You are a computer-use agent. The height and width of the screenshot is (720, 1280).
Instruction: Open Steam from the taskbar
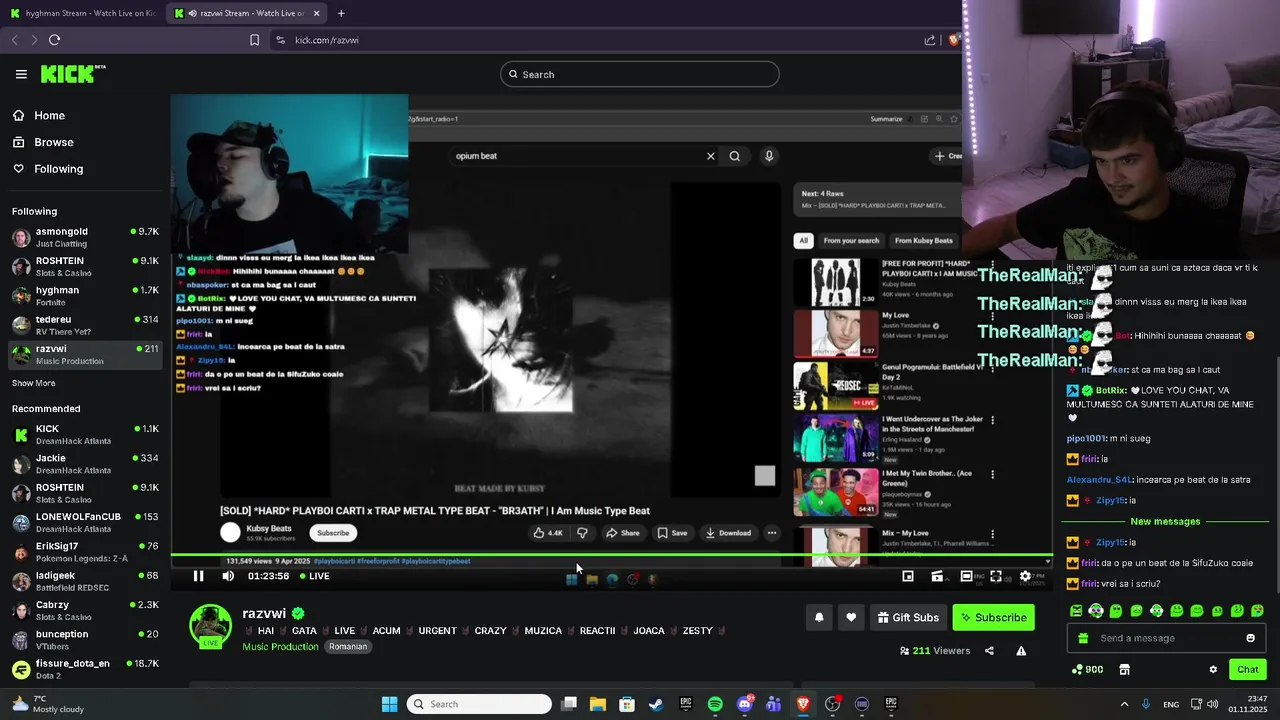656,704
